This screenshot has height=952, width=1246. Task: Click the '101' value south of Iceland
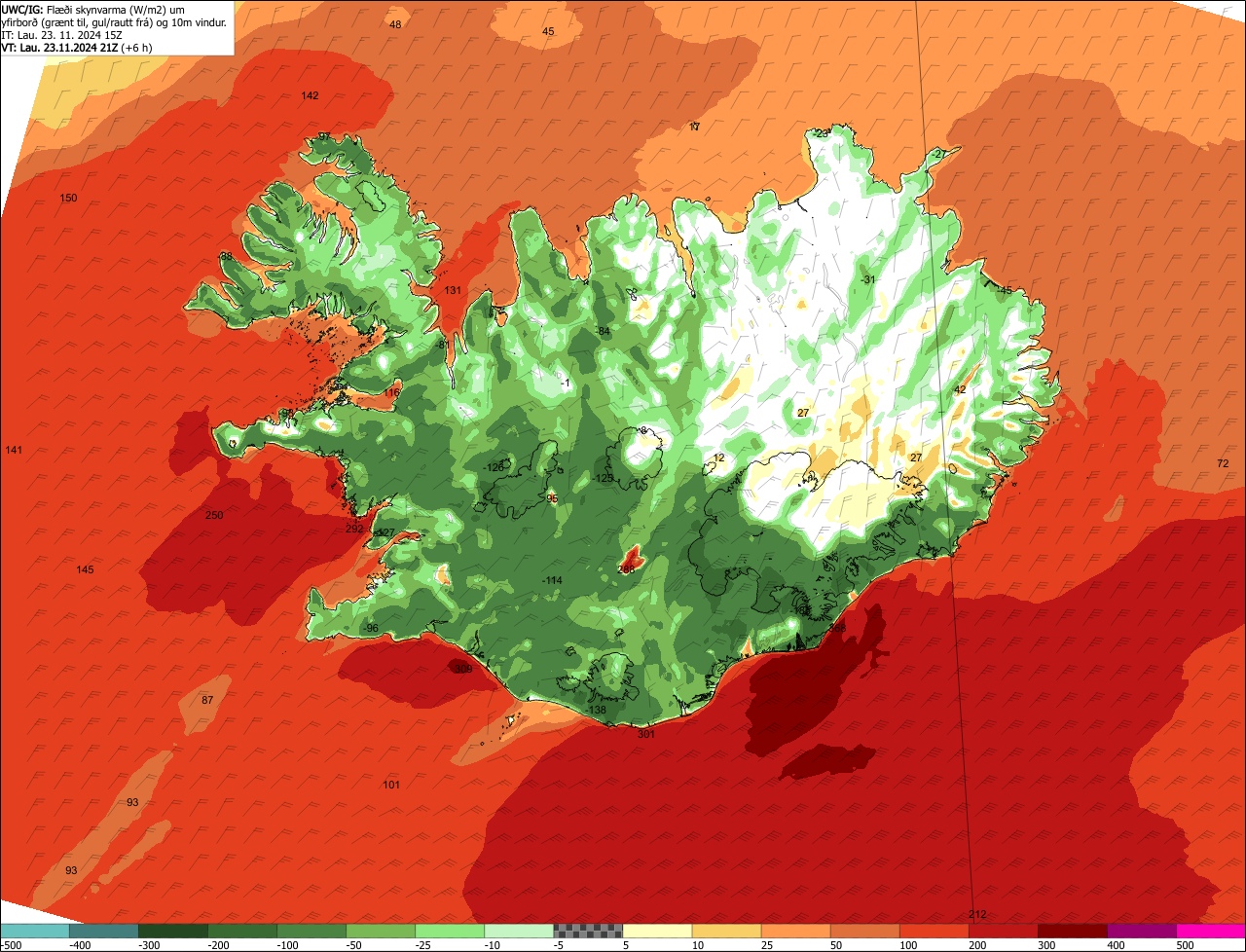pyautogui.click(x=391, y=786)
